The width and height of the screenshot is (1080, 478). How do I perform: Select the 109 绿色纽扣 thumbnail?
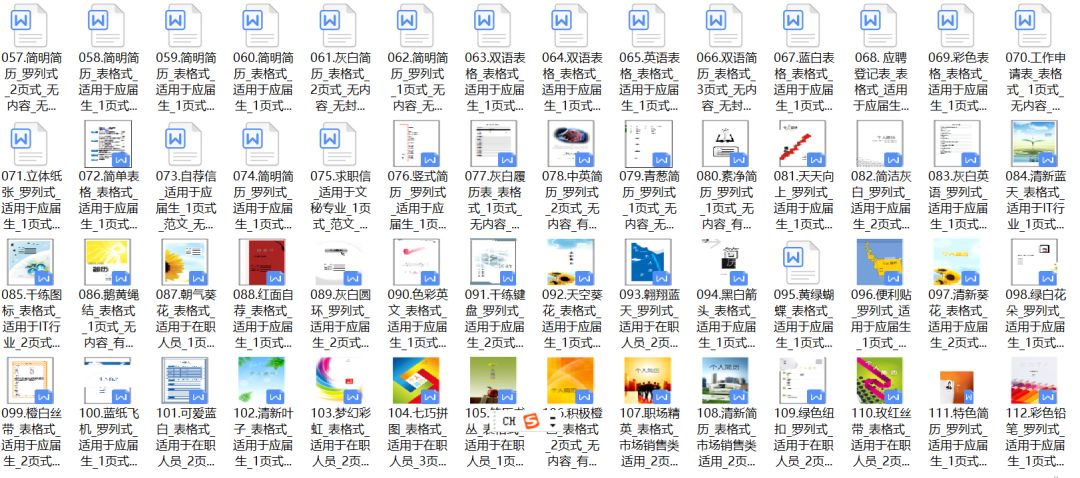pos(802,380)
